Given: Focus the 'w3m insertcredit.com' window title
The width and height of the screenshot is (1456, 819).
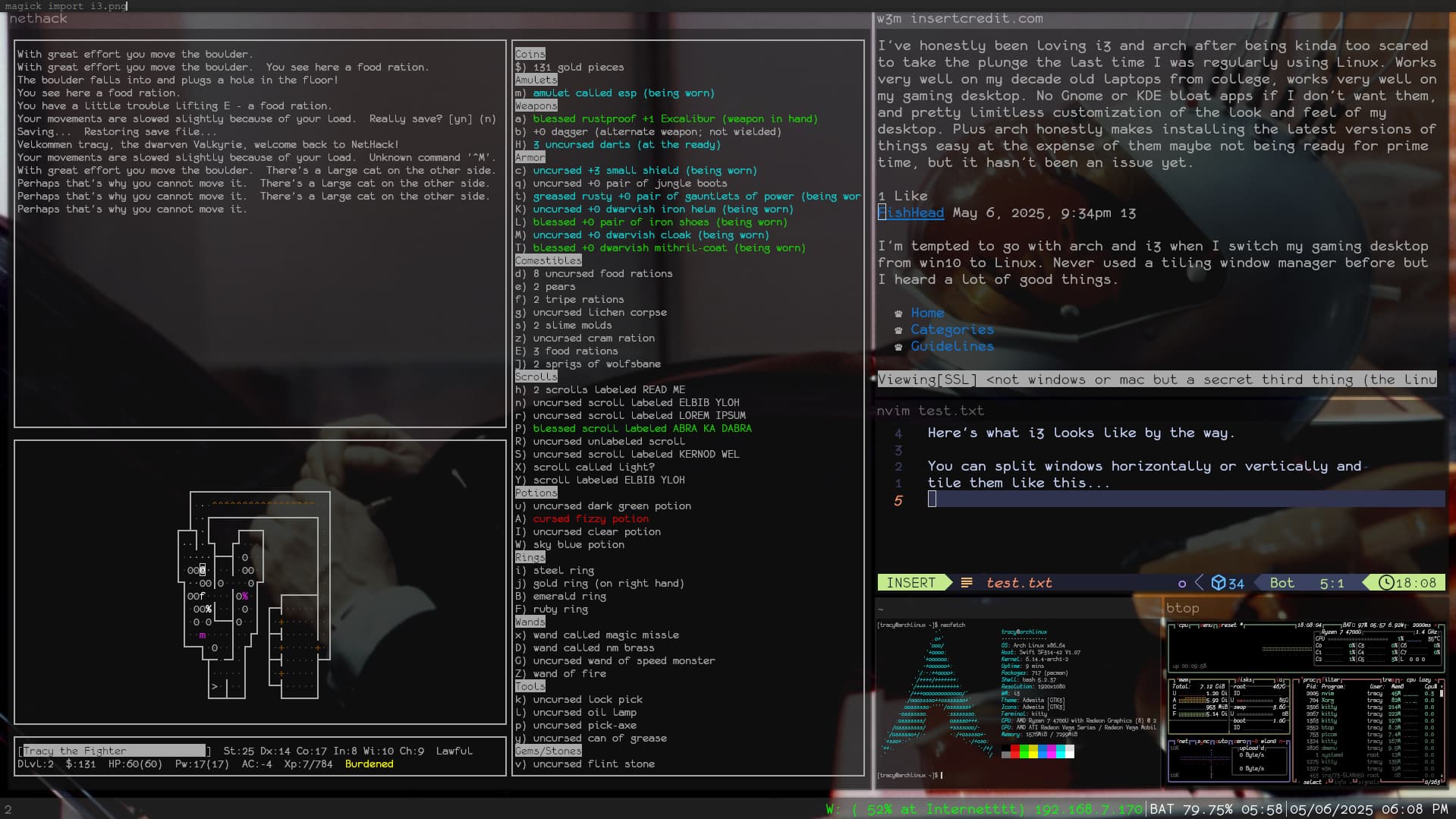Looking at the screenshot, I should (x=960, y=19).
